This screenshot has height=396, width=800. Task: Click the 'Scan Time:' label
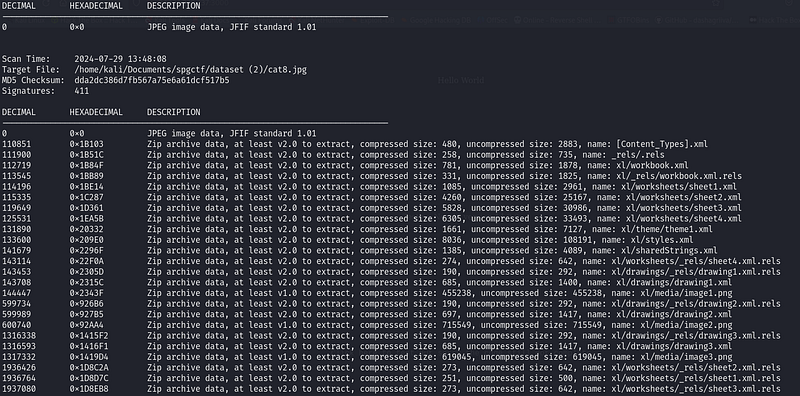pos(26,59)
